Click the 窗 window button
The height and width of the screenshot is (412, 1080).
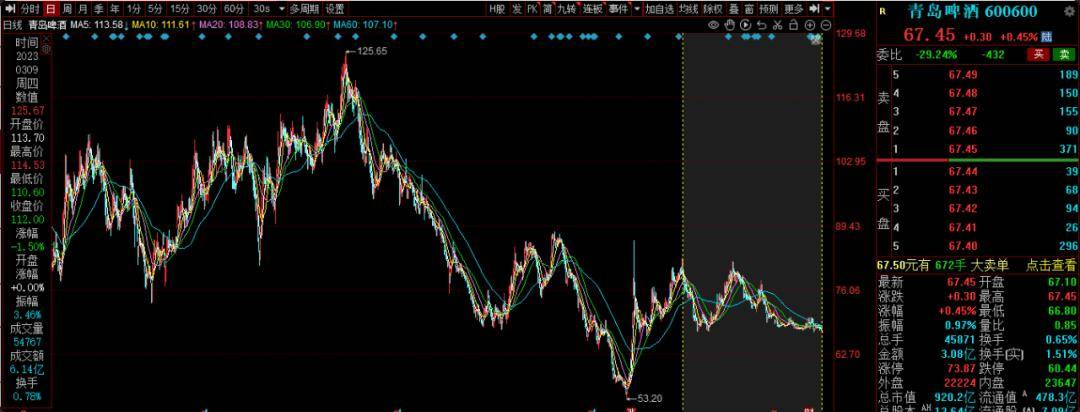[749, 9]
